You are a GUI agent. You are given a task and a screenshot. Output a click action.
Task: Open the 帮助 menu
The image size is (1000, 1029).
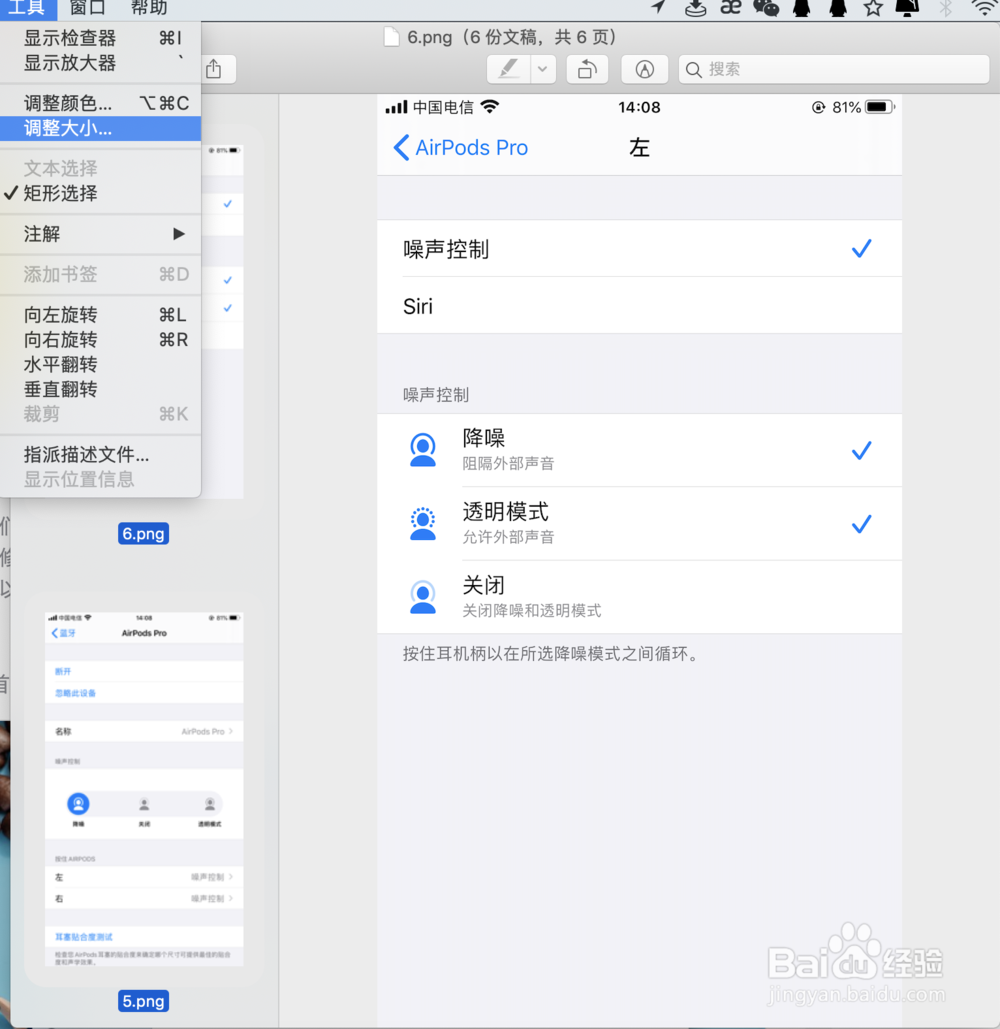pyautogui.click(x=149, y=8)
